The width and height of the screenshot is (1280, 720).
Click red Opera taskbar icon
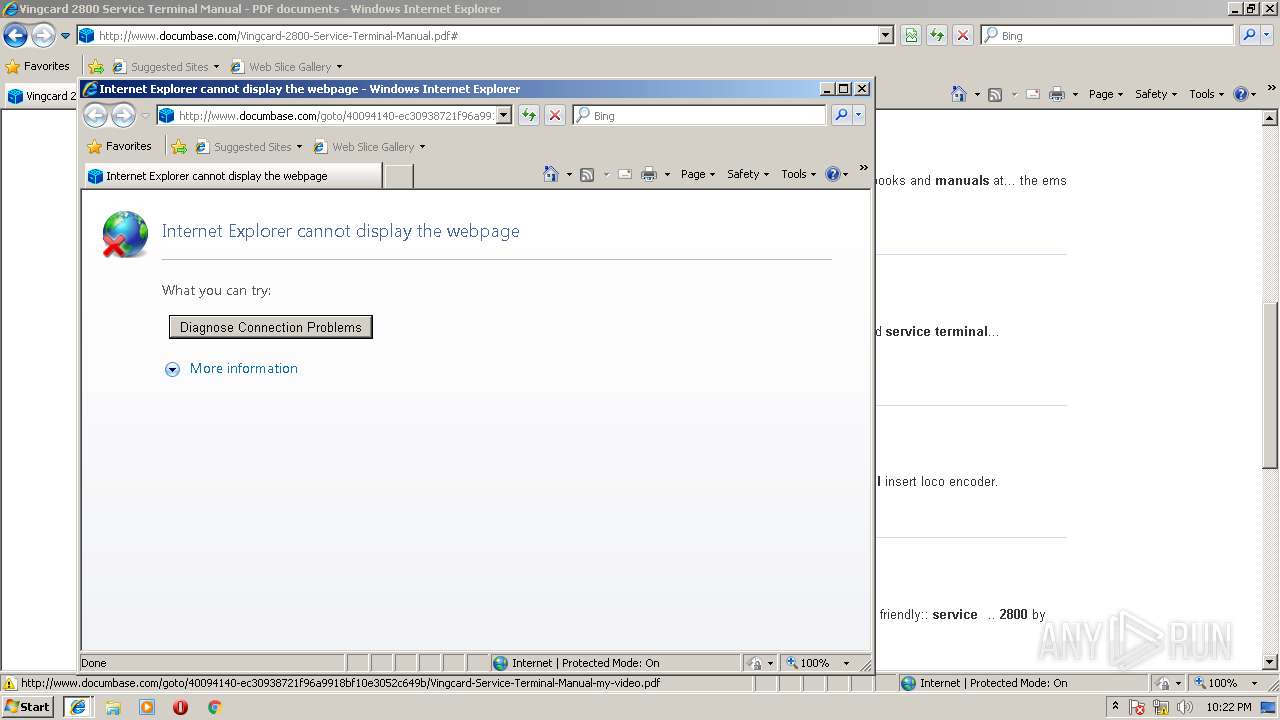click(181, 707)
